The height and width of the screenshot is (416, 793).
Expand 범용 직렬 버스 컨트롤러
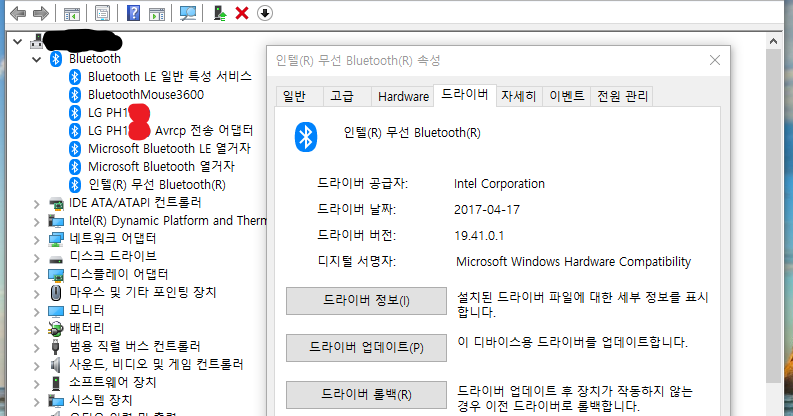point(36,348)
